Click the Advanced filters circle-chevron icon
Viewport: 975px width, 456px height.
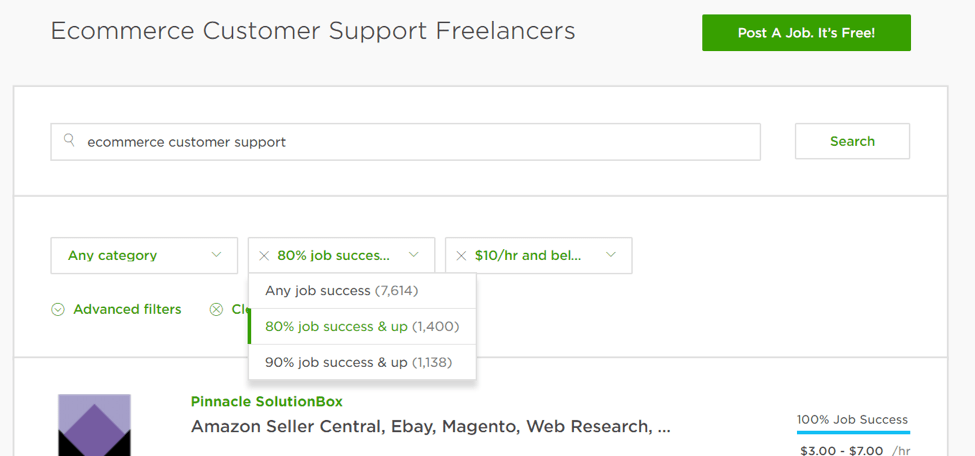pos(58,310)
